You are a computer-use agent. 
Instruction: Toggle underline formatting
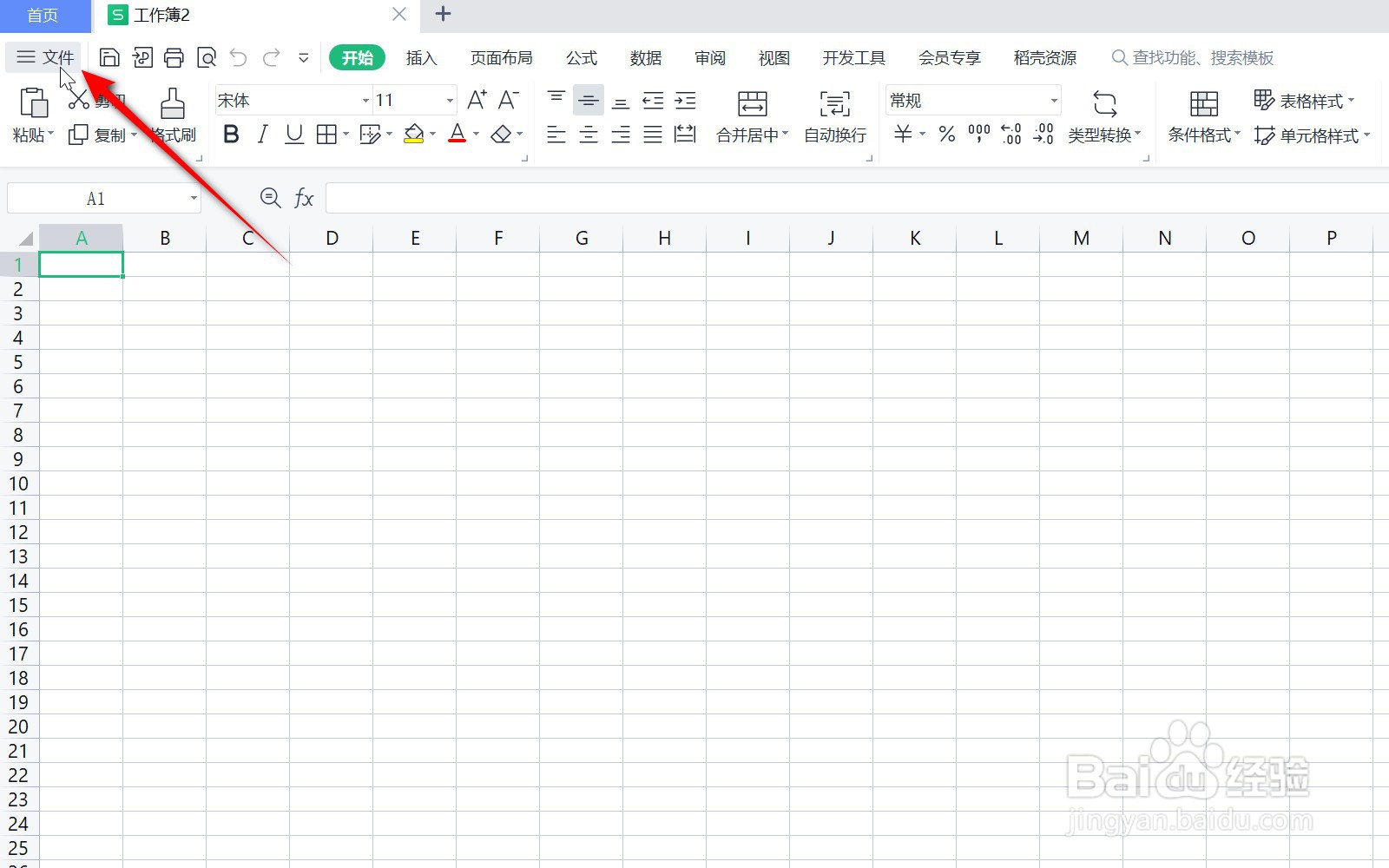coord(293,134)
